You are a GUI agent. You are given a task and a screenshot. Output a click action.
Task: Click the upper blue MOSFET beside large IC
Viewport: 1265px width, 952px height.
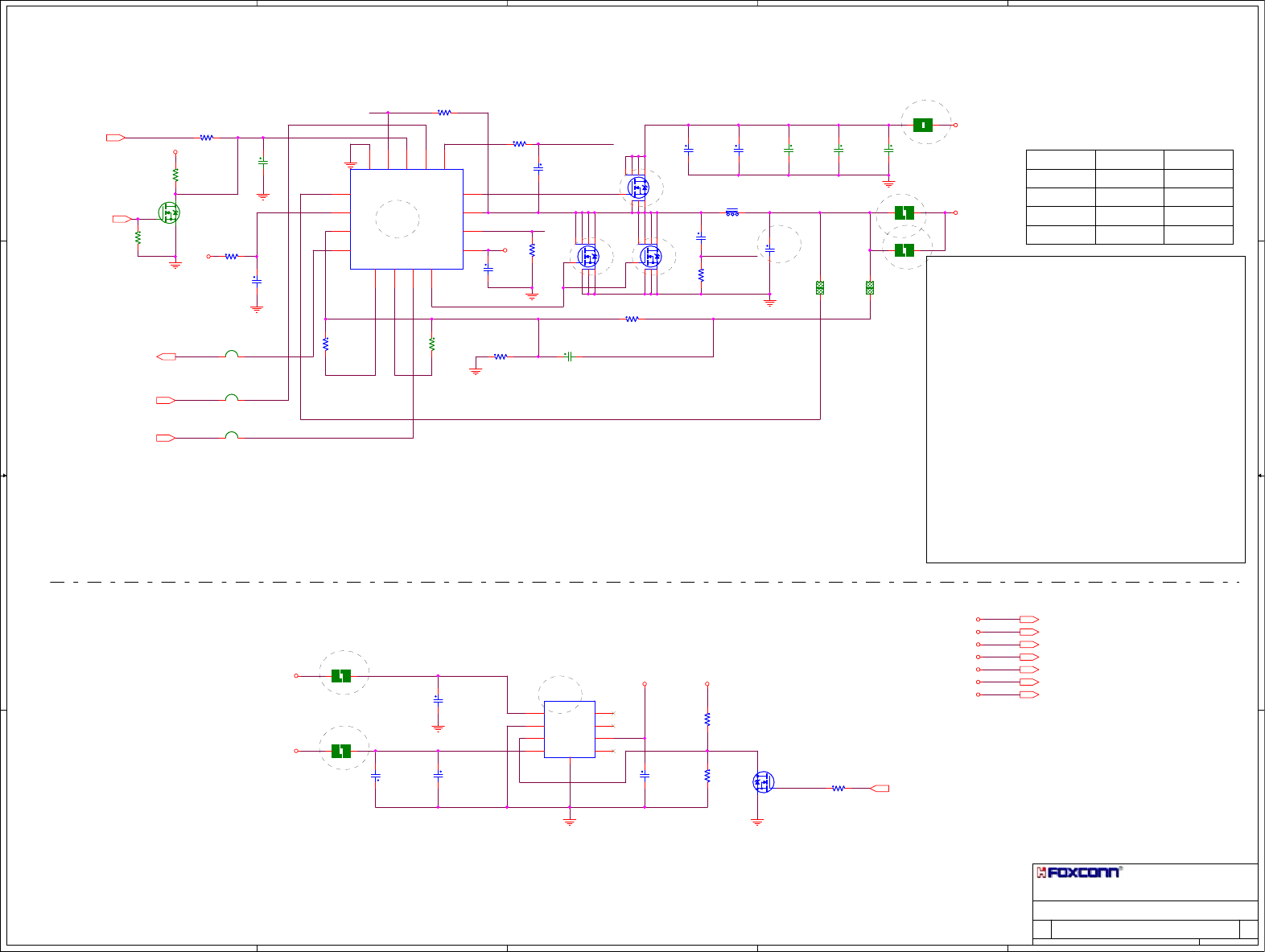click(639, 188)
